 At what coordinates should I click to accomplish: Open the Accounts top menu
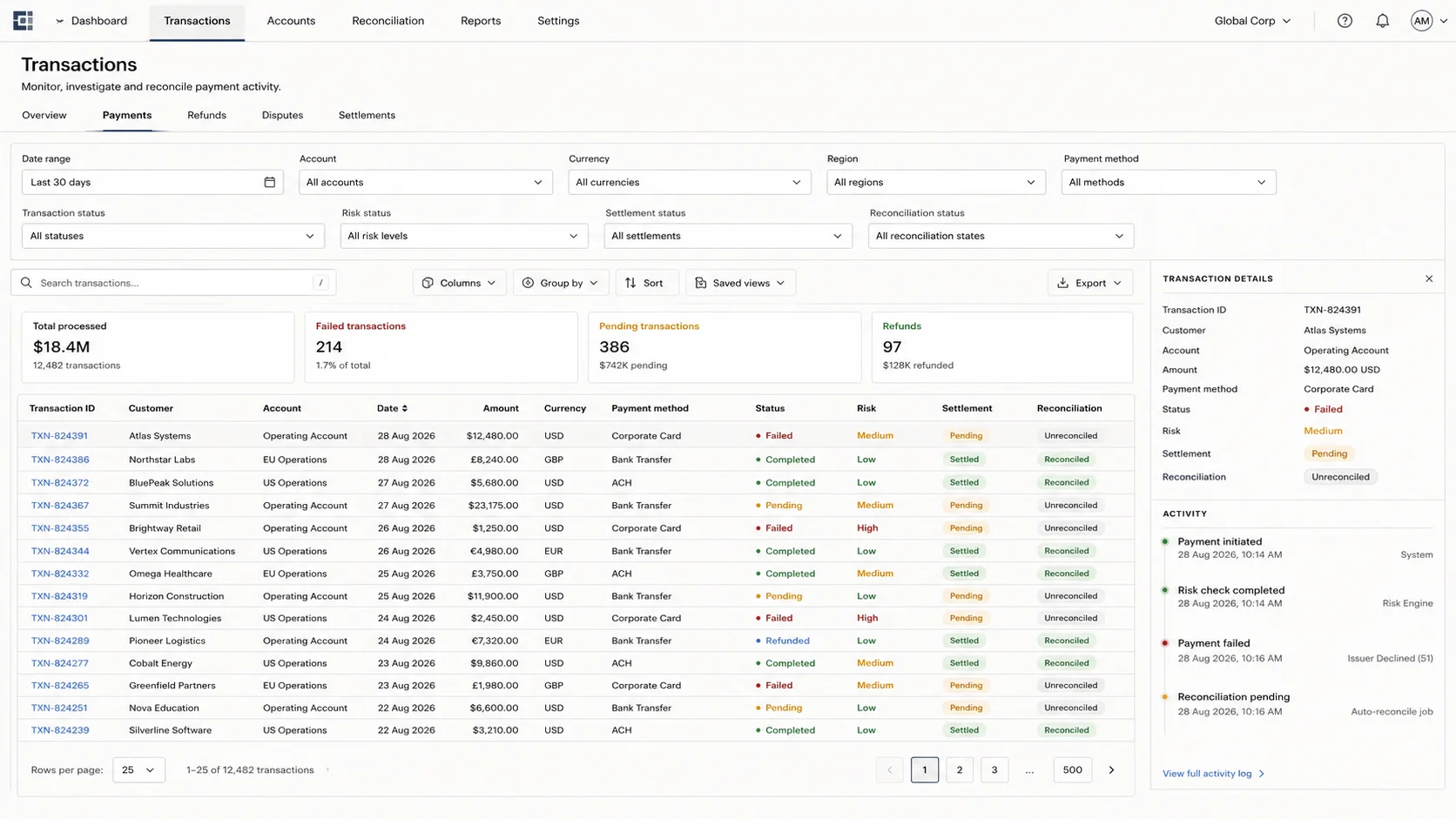point(291,21)
